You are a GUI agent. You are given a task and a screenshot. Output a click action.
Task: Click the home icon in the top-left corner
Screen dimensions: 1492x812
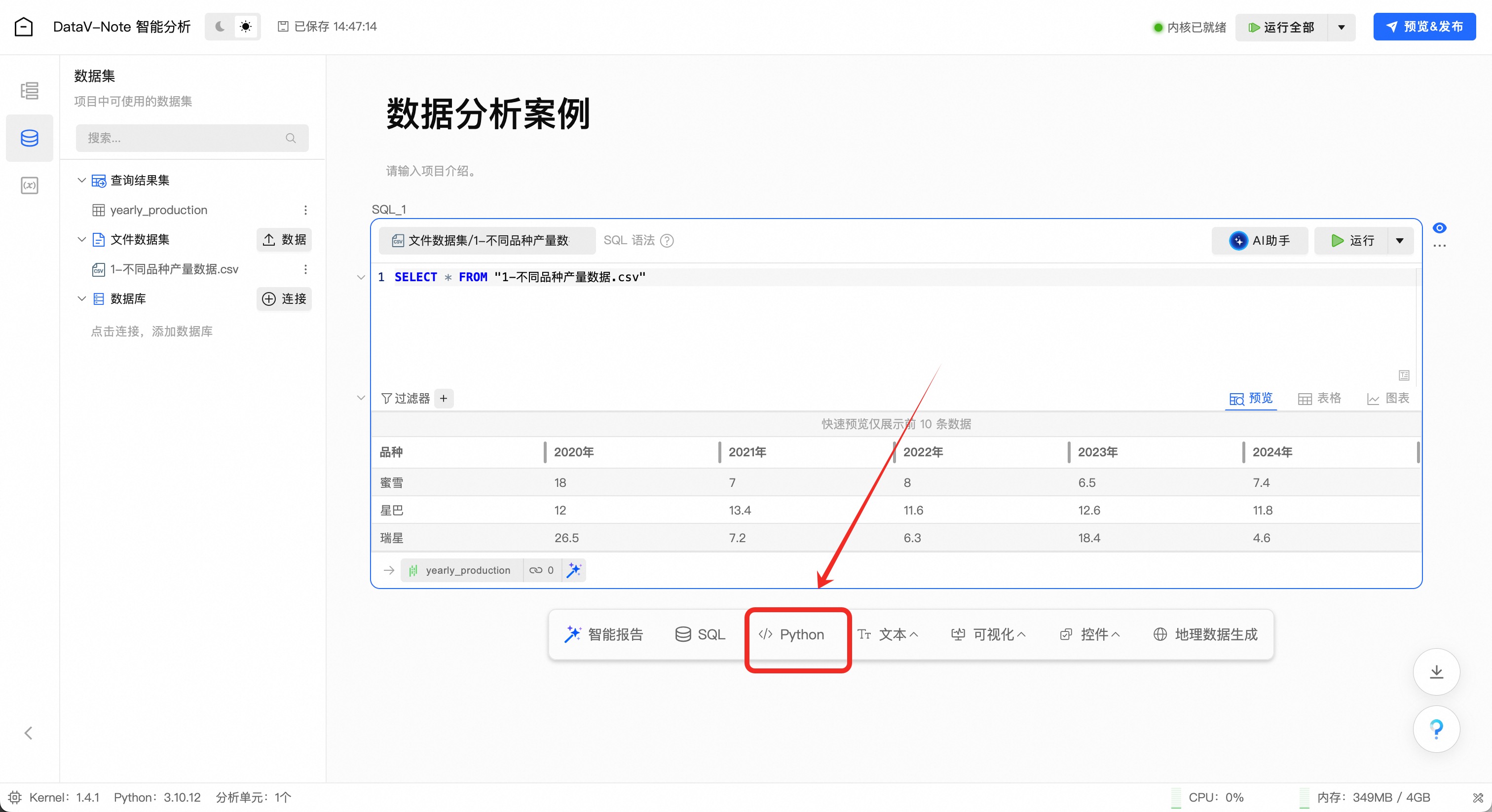point(24,27)
